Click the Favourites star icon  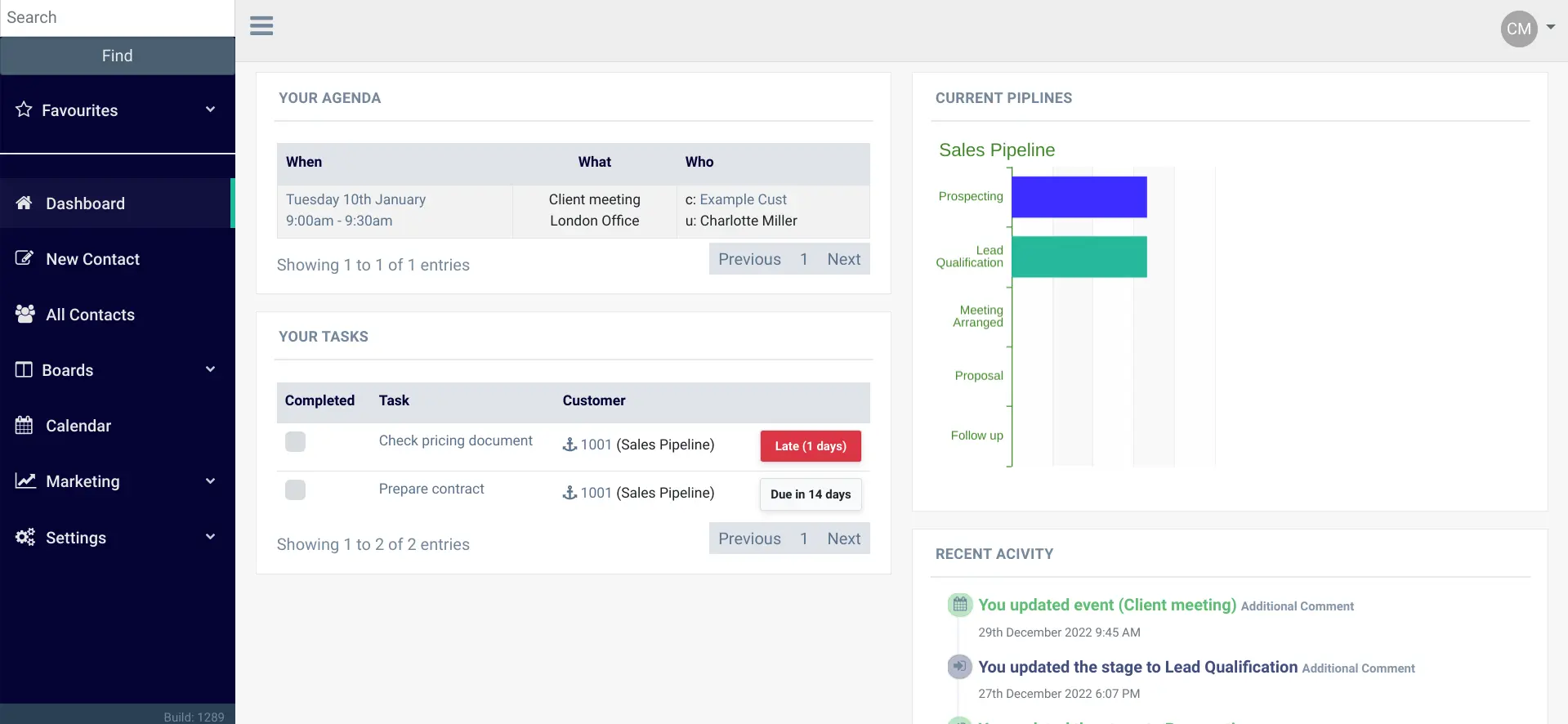pyautogui.click(x=24, y=109)
